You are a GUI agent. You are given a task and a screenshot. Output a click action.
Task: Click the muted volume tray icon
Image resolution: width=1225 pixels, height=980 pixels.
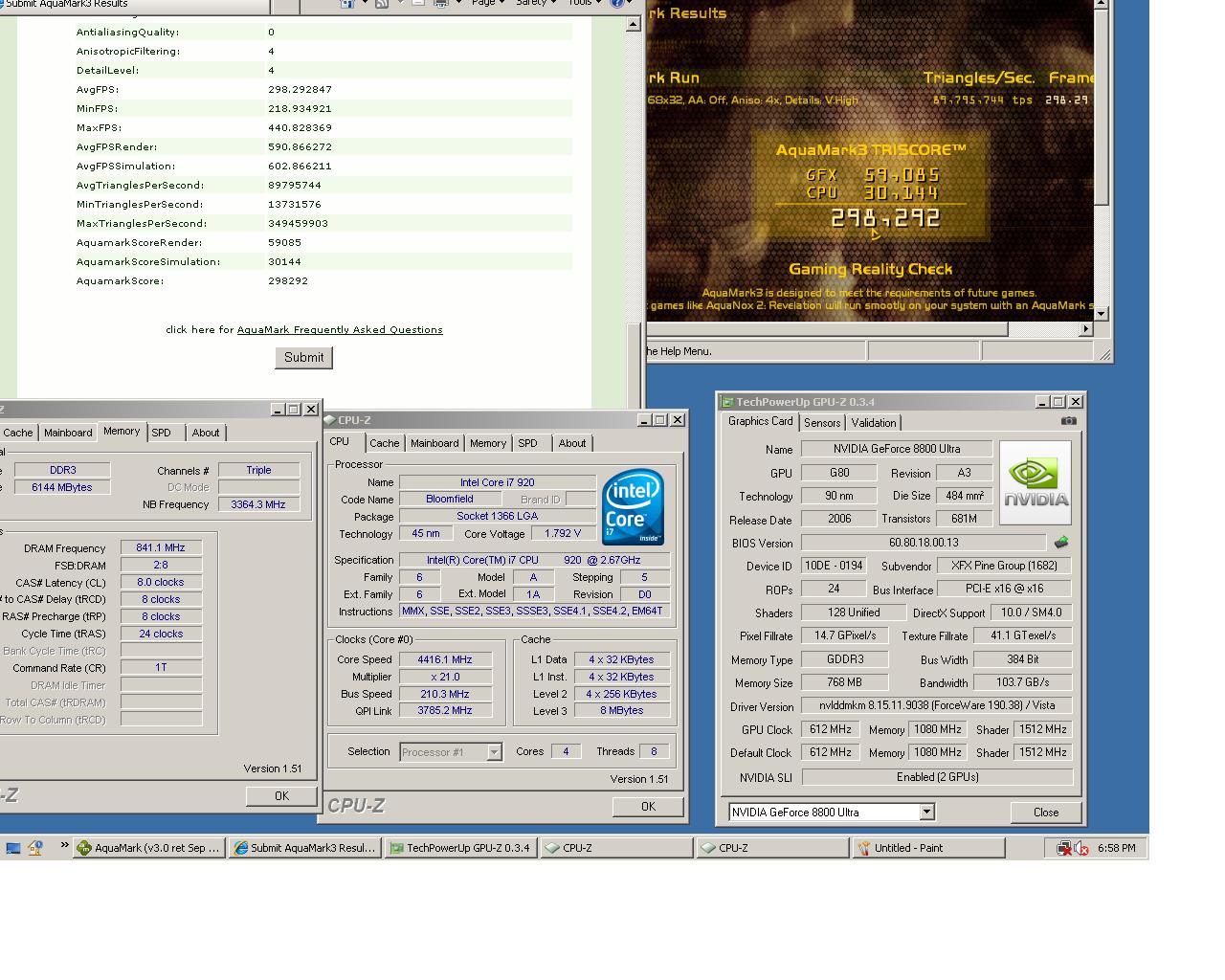(x=1081, y=848)
